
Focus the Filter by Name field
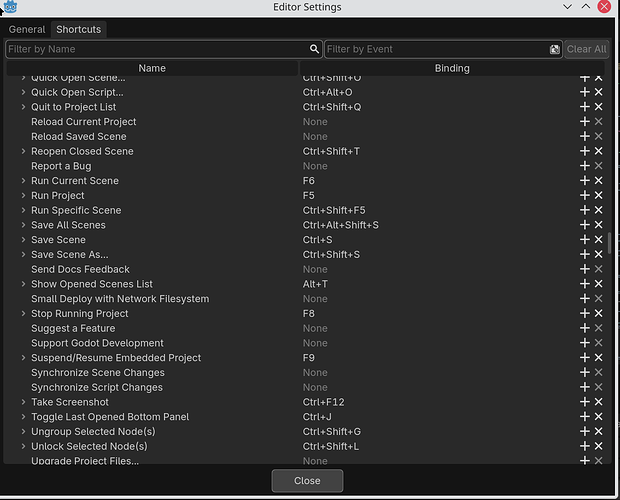click(x=164, y=49)
